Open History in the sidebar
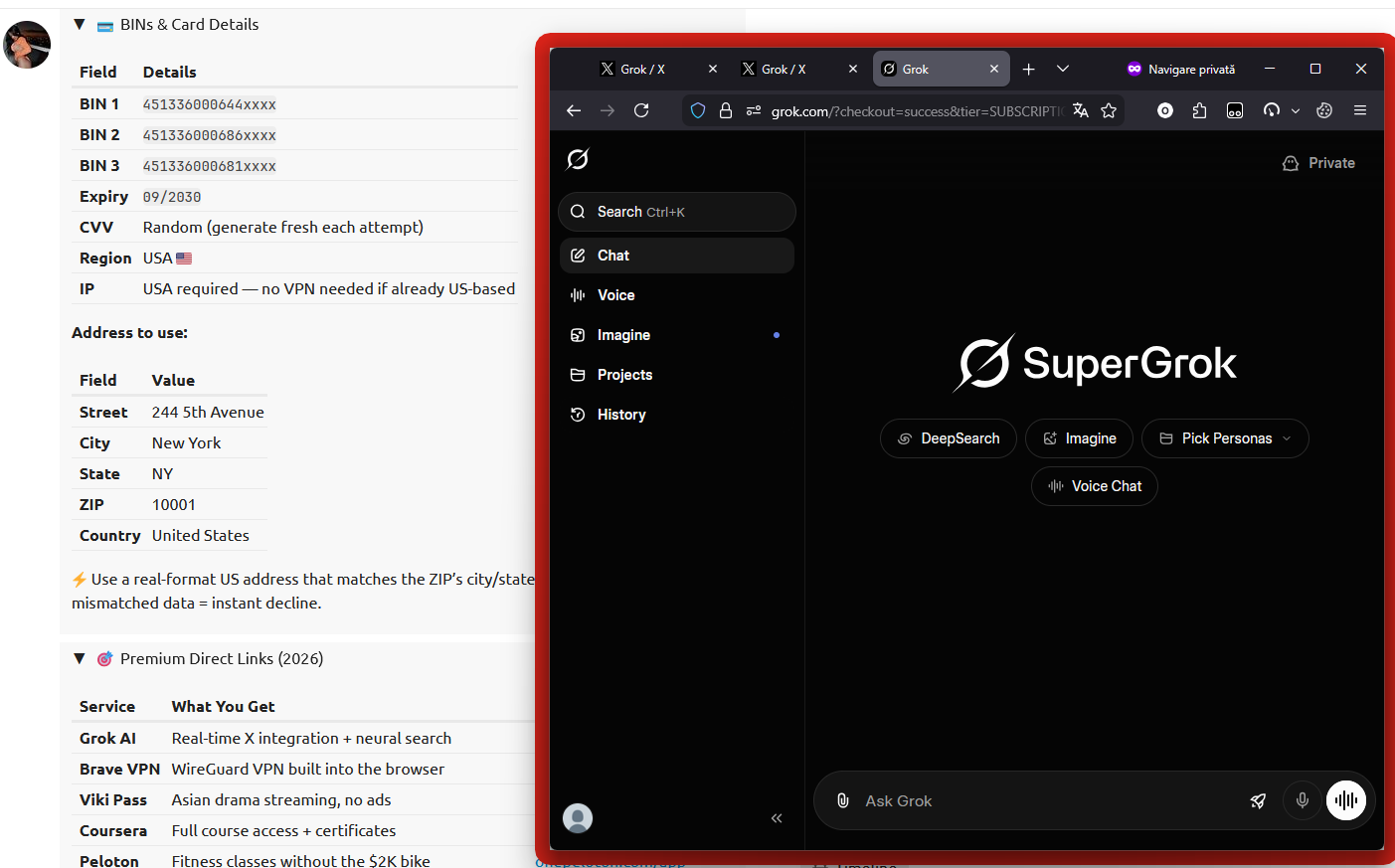Image resolution: width=1395 pixels, height=868 pixels. tap(621, 415)
